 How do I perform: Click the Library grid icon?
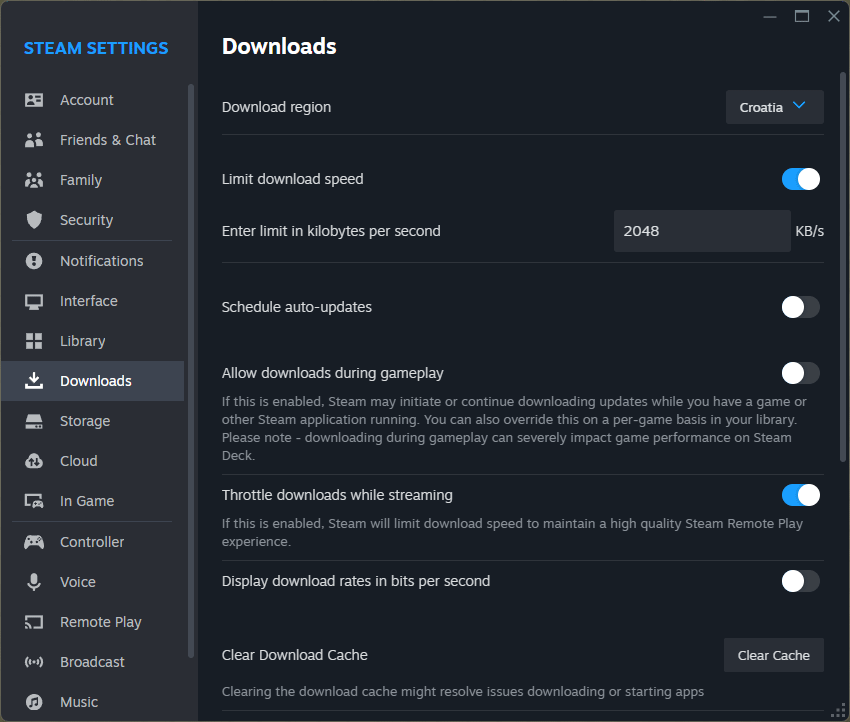[x=34, y=341]
